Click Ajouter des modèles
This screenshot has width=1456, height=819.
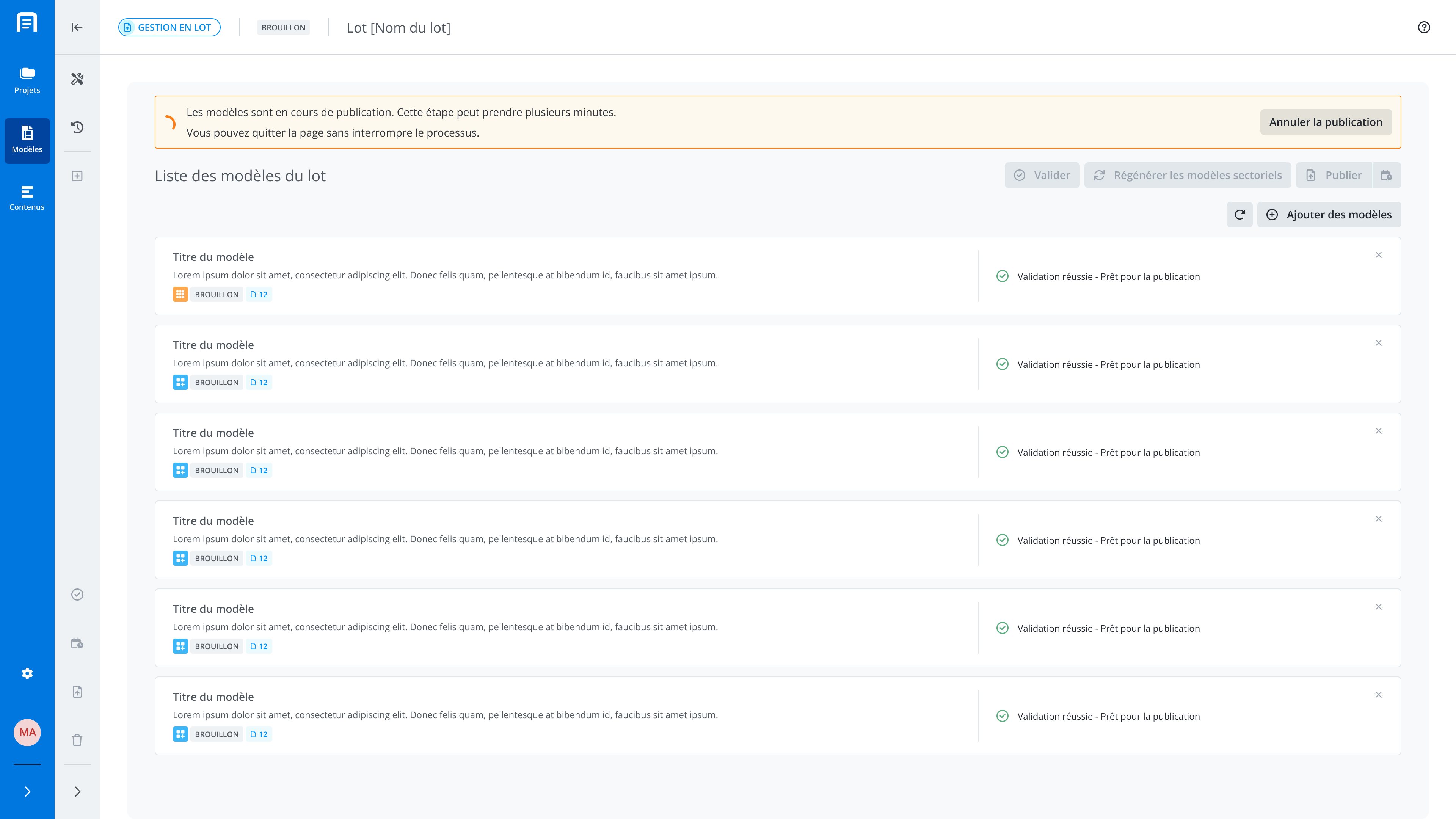coord(1329,215)
